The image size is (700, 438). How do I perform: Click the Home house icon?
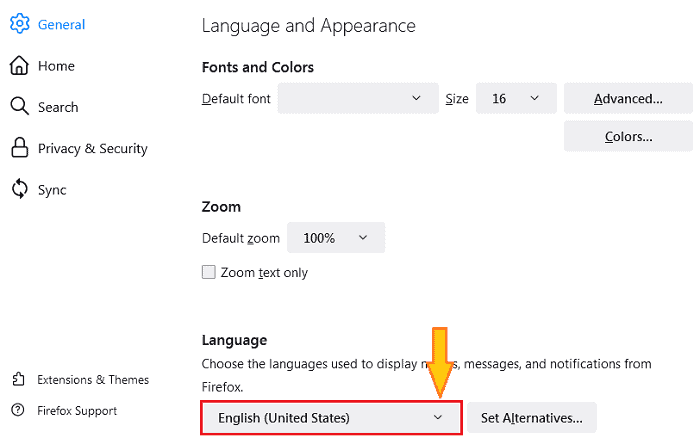pos(19,66)
